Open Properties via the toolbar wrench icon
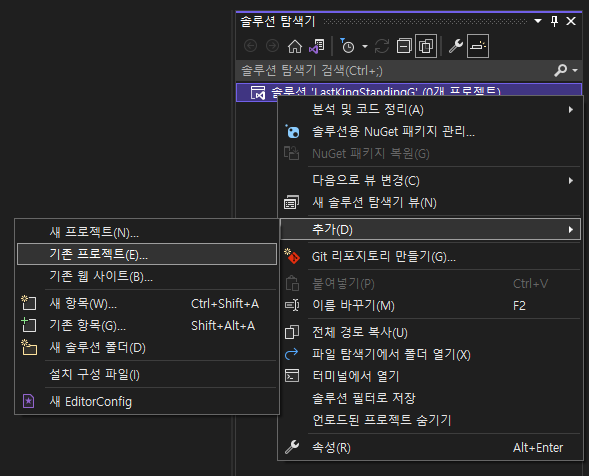The height and width of the screenshot is (476, 589). click(x=456, y=46)
